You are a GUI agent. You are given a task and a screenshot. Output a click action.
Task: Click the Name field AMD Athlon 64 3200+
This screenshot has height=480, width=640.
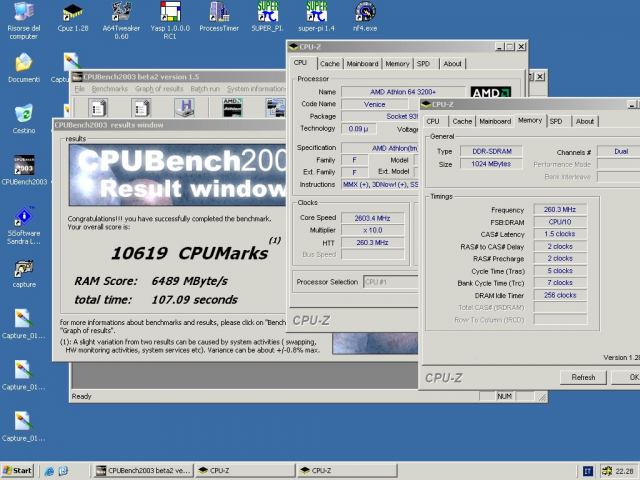tap(403, 92)
